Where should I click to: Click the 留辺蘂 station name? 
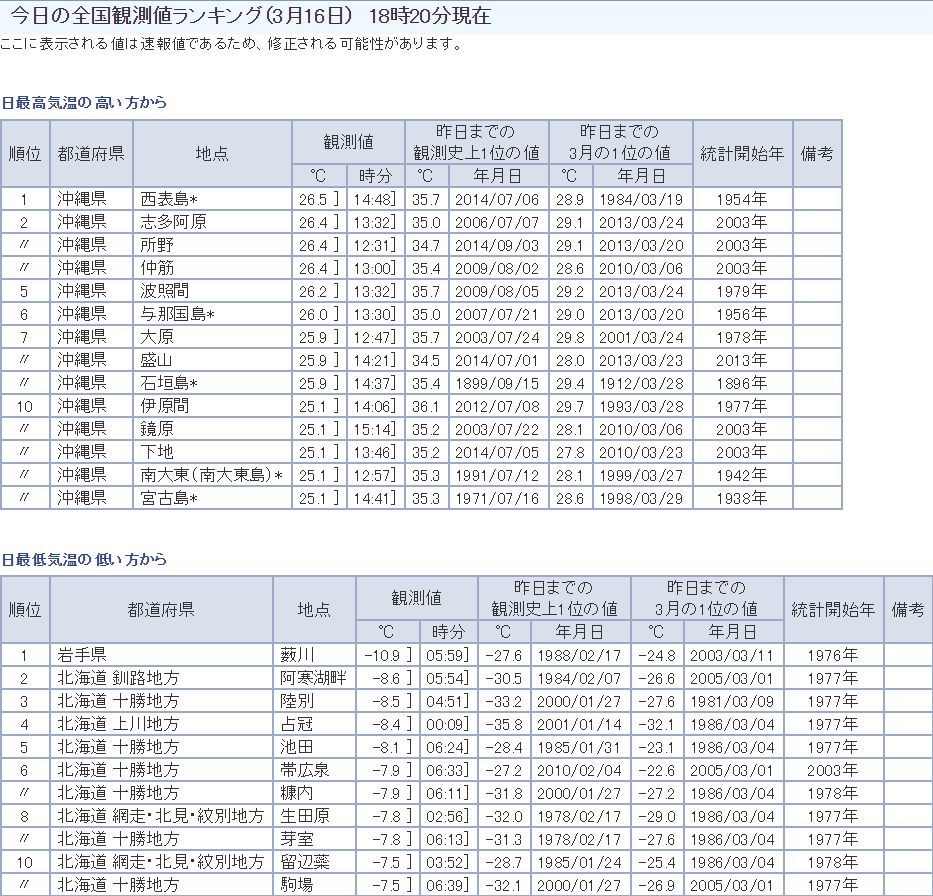(x=305, y=862)
